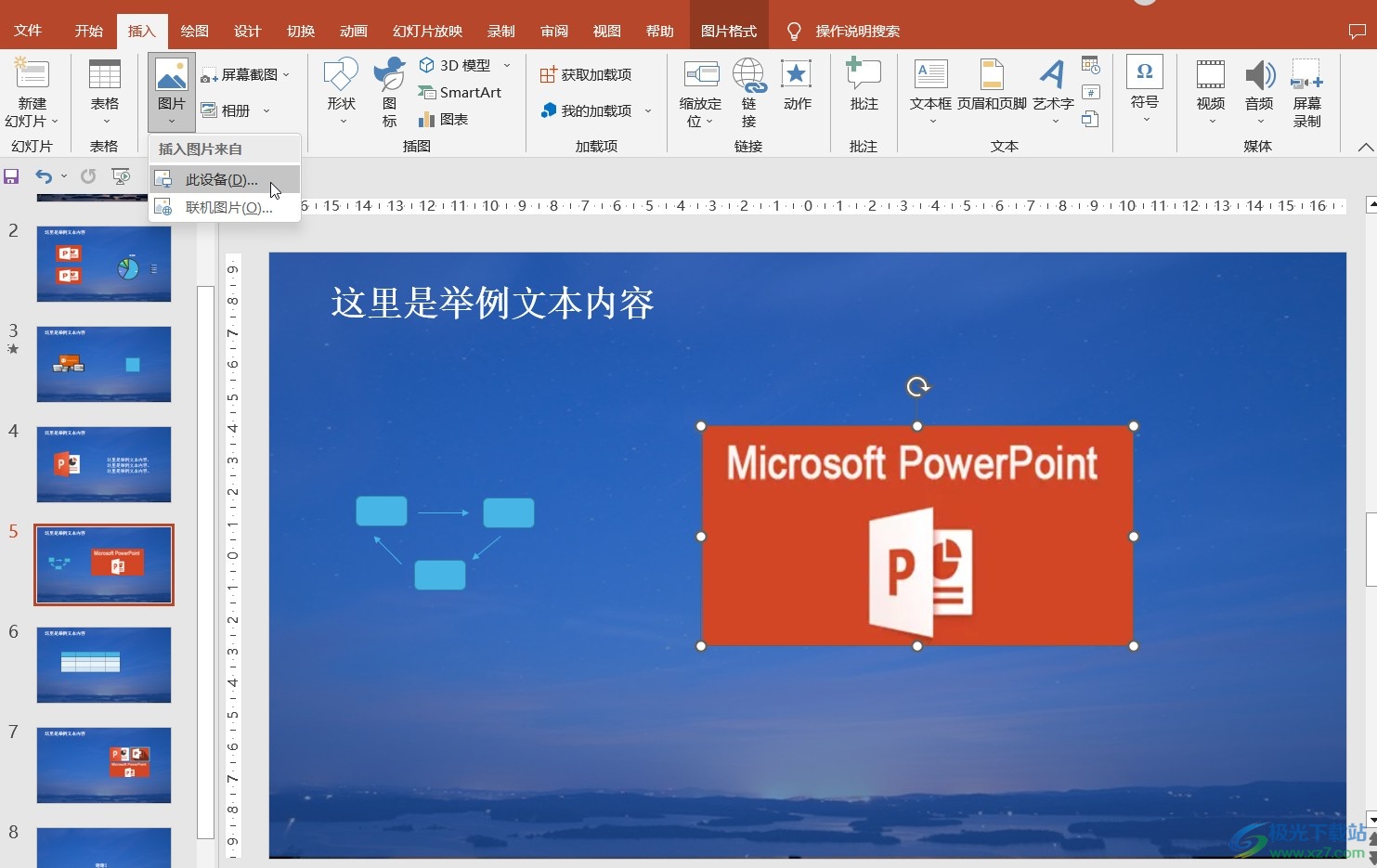Click the Redo/Repeat icon
Screen dimensions: 1377x868
pyautogui.click(x=88, y=176)
